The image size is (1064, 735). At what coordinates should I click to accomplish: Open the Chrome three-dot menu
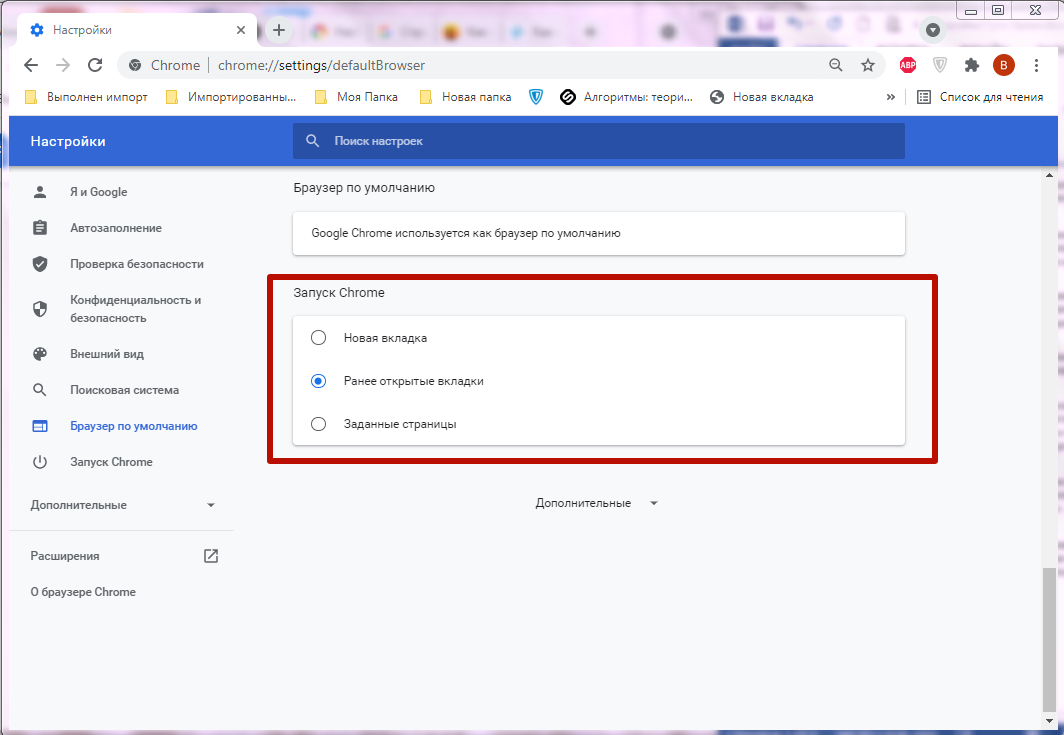(1035, 65)
